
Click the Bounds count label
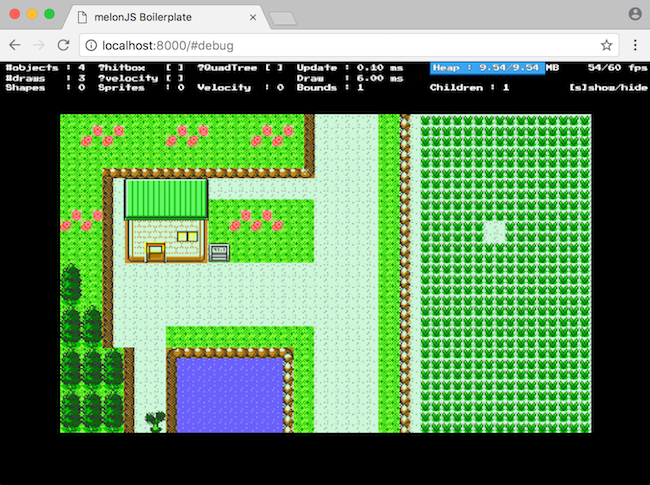[330, 87]
